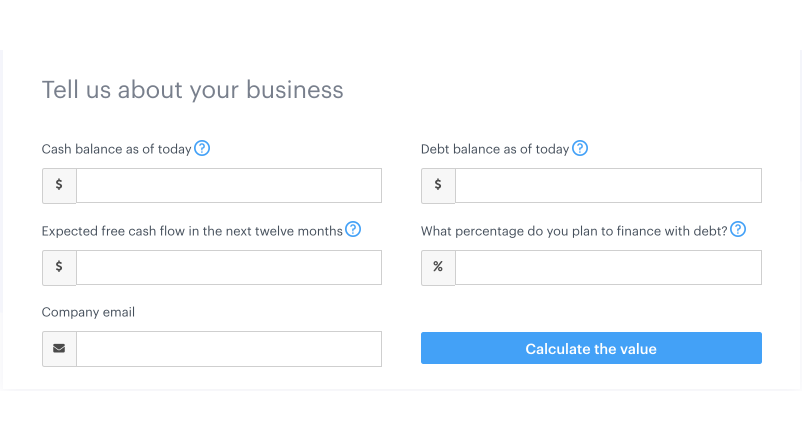Open help tooltip for Debt balance
The width and height of the screenshot is (802, 441).
(580, 148)
